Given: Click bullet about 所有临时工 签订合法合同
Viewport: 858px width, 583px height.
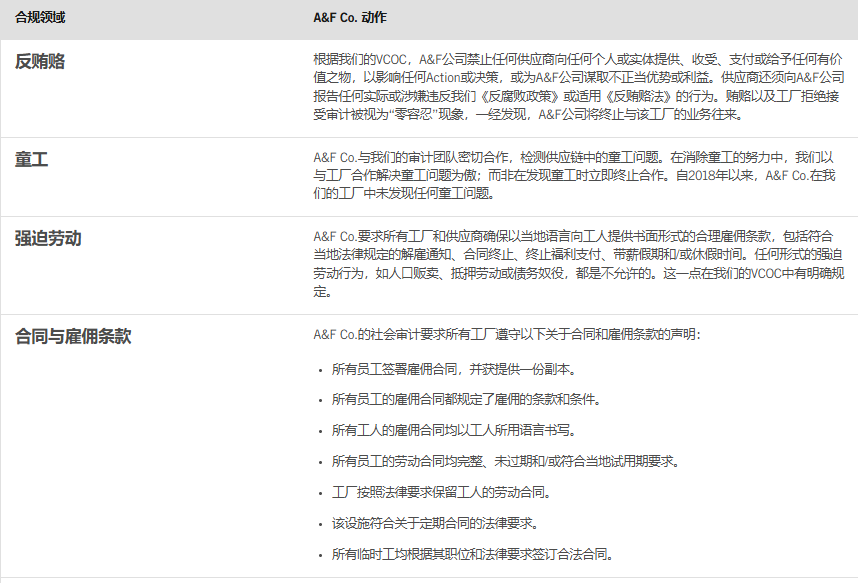Looking at the screenshot, I should tap(472, 554).
